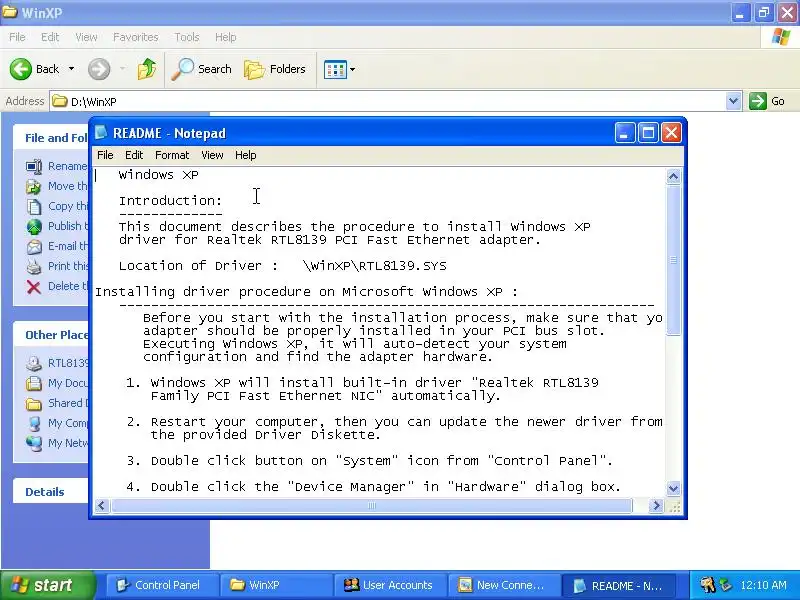The width and height of the screenshot is (800, 600).
Task: Click the first system tray icon
Action: [707, 585]
